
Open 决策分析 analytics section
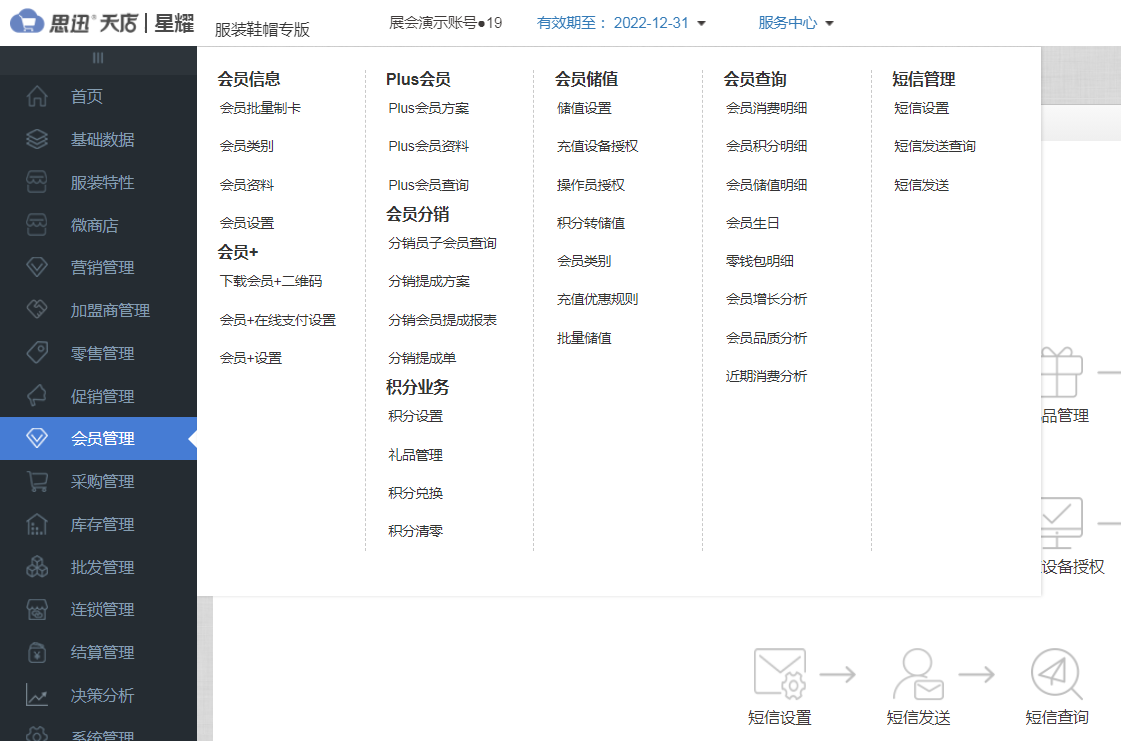[100, 695]
